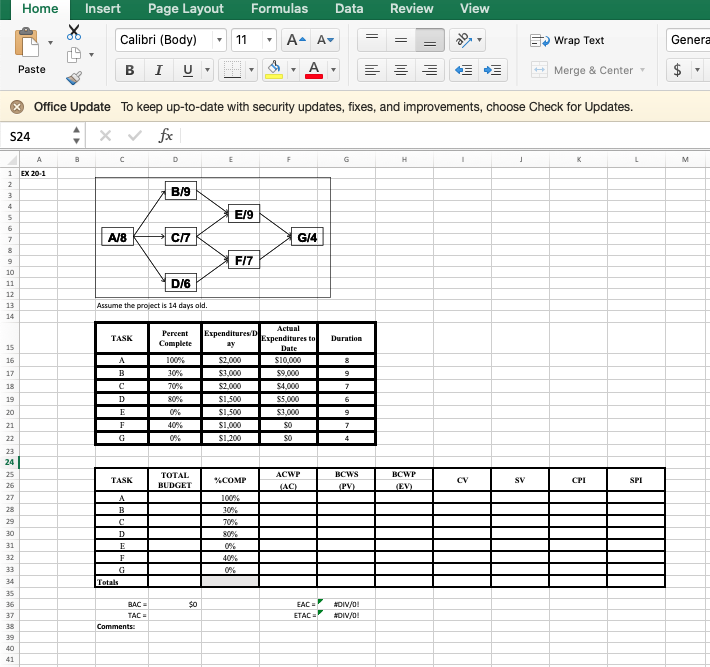Open the Copy options dropdown arrow

pos(91,55)
